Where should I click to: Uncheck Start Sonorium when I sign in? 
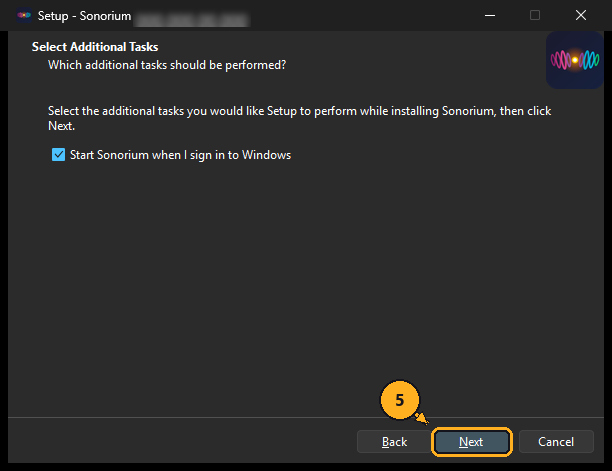[x=59, y=155]
